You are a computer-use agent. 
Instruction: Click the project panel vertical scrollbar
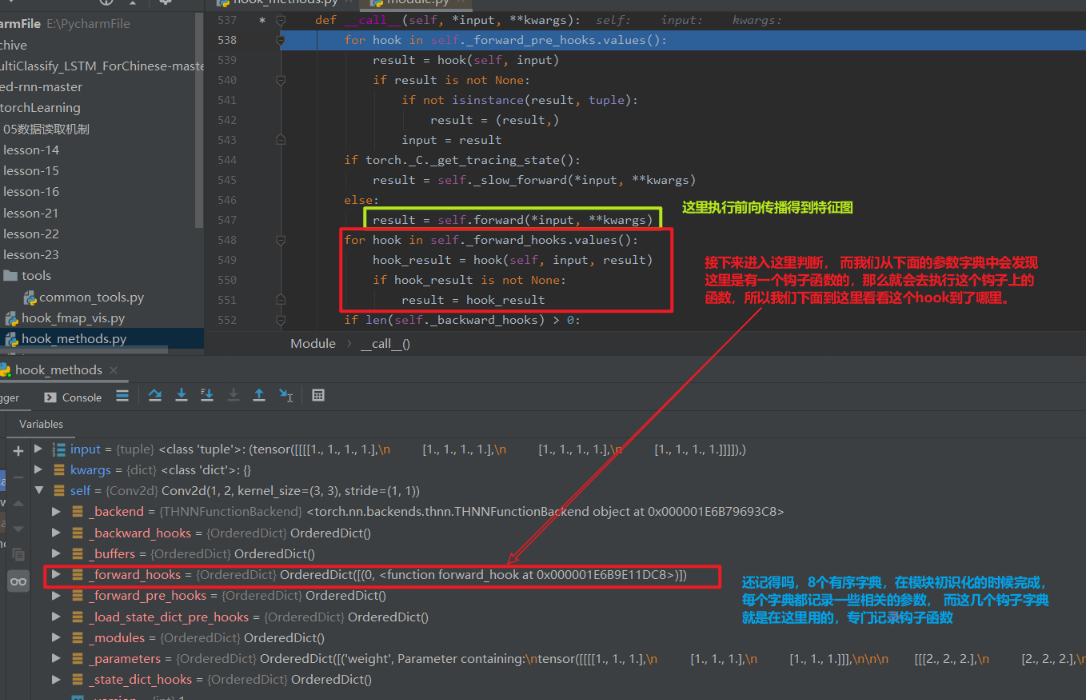(199, 121)
